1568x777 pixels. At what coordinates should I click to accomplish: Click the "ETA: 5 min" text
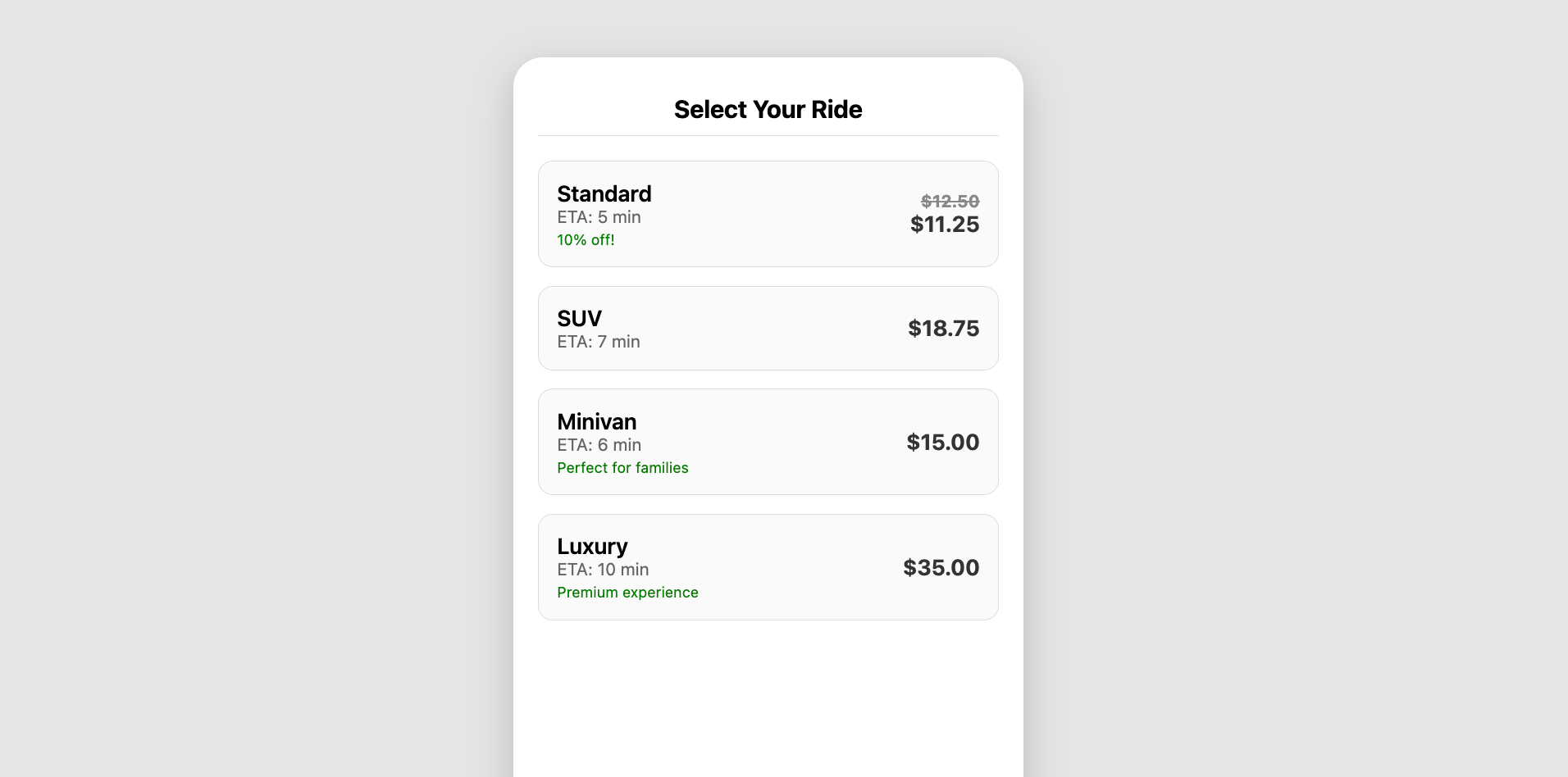coord(599,217)
